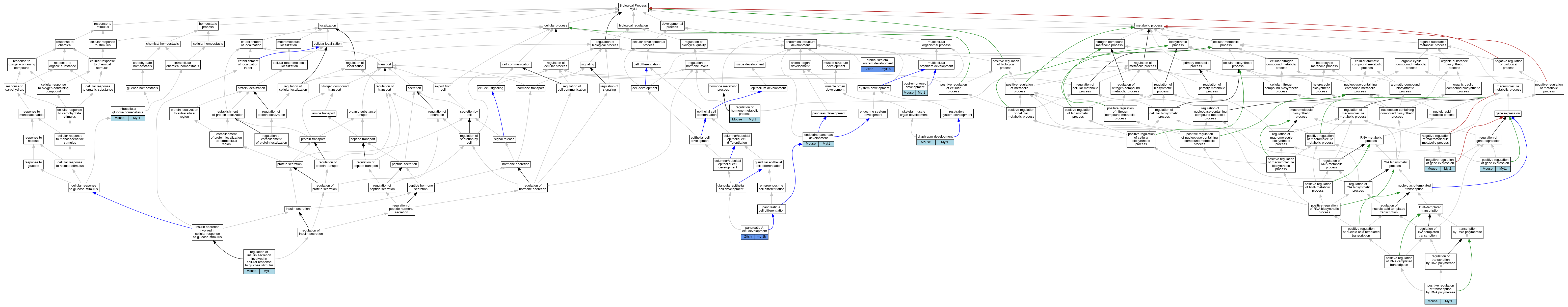Click the 'cell differentiation' node
The image size is (1568, 307).
pyautogui.click(x=646, y=65)
